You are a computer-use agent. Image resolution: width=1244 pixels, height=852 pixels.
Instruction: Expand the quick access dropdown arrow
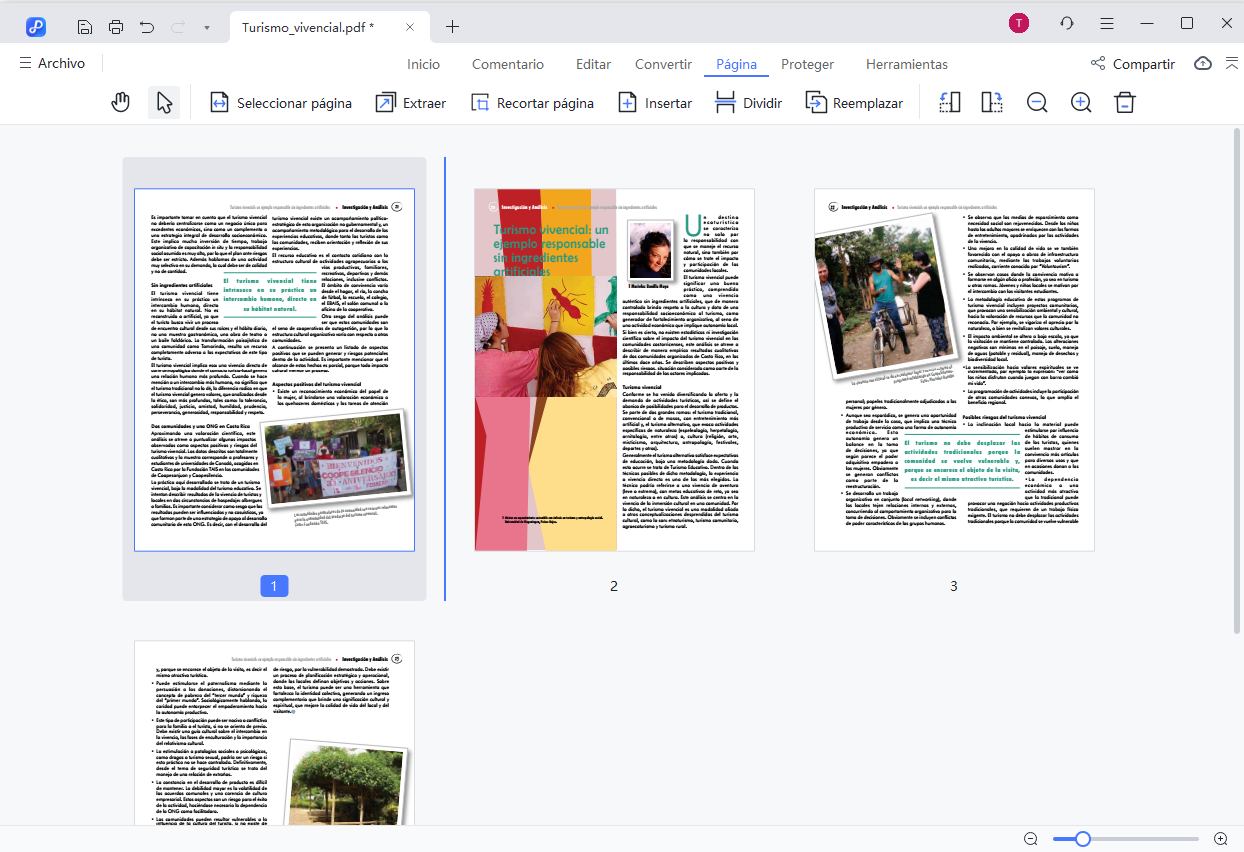pyautogui.click(x=206, y=27)
